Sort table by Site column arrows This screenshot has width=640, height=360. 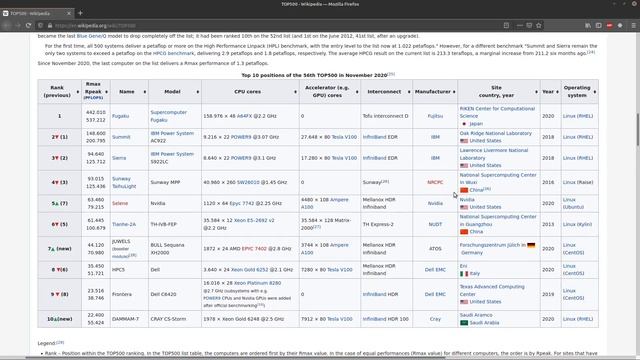pyautogui.click(x=536, y=92)
